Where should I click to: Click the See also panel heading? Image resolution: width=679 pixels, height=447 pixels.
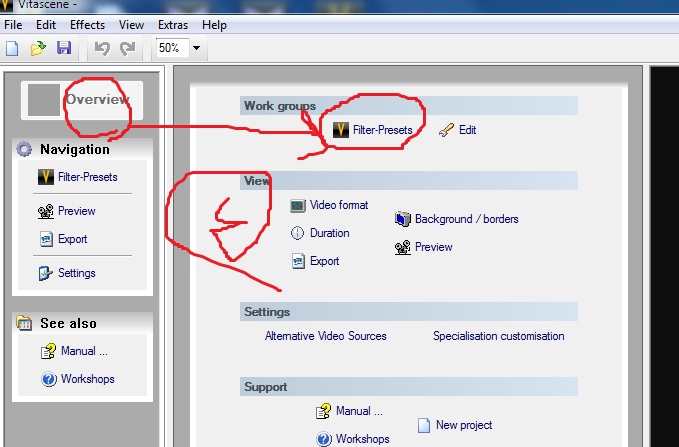pos(68,323)
